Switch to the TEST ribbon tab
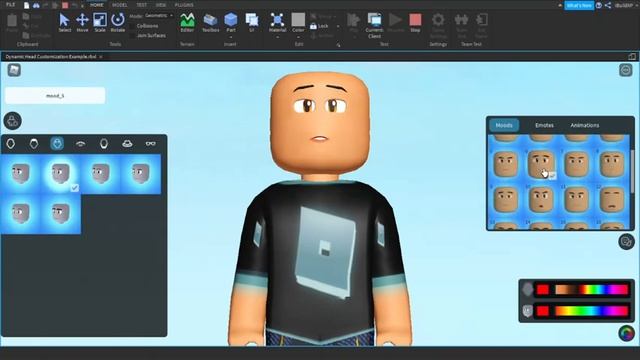This screenshot has width=640, height=360. click(141, 5)
